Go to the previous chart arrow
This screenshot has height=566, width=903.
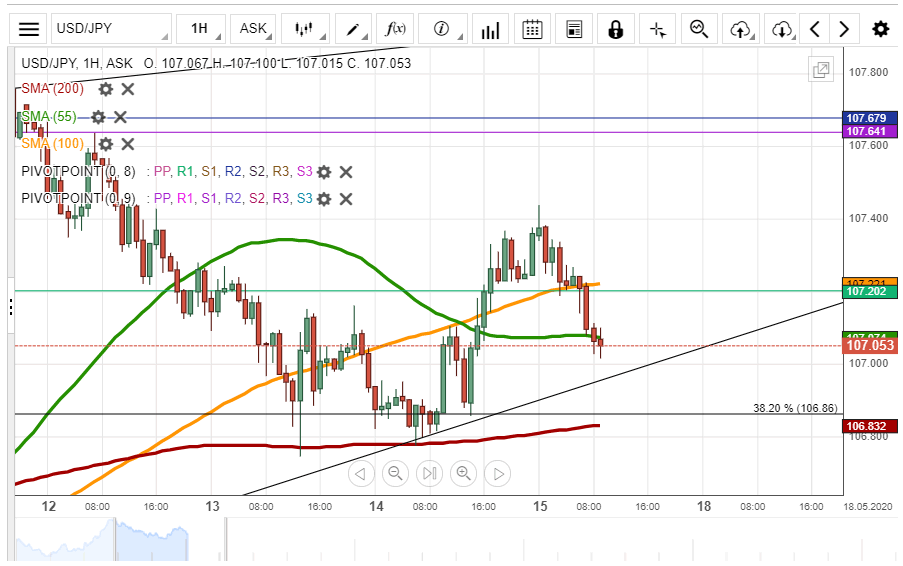click(814, 29)
